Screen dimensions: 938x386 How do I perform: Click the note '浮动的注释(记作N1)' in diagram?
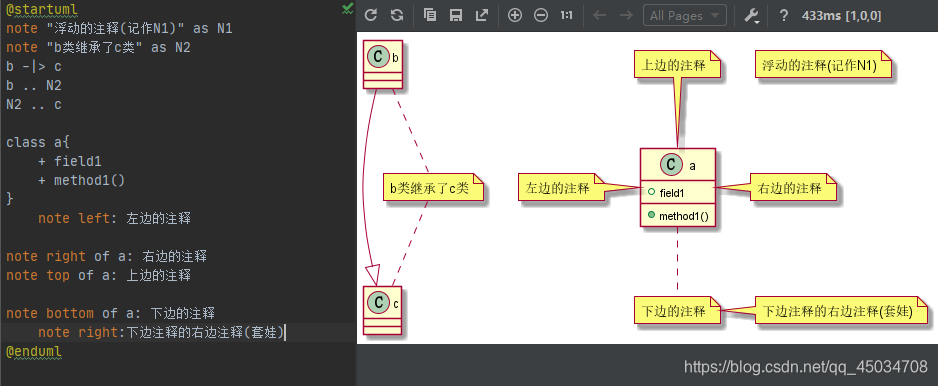pos(823,65)
